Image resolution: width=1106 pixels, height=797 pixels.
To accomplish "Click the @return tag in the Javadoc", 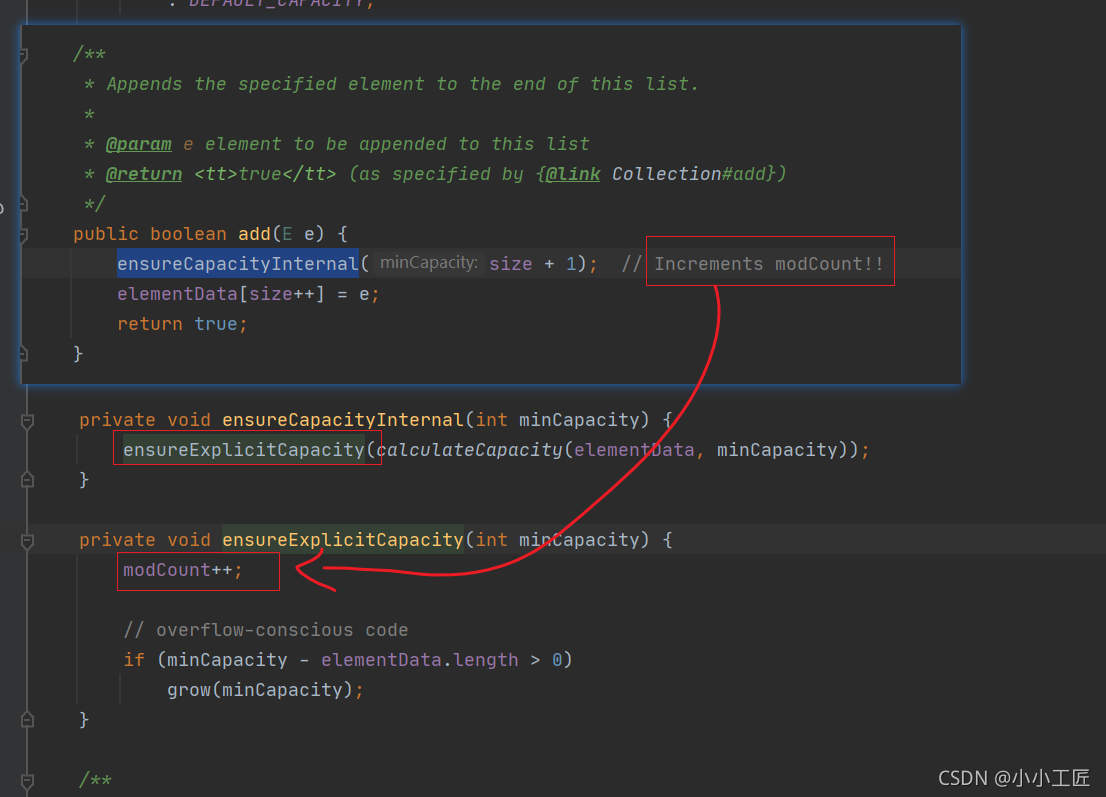I will 143,173.
